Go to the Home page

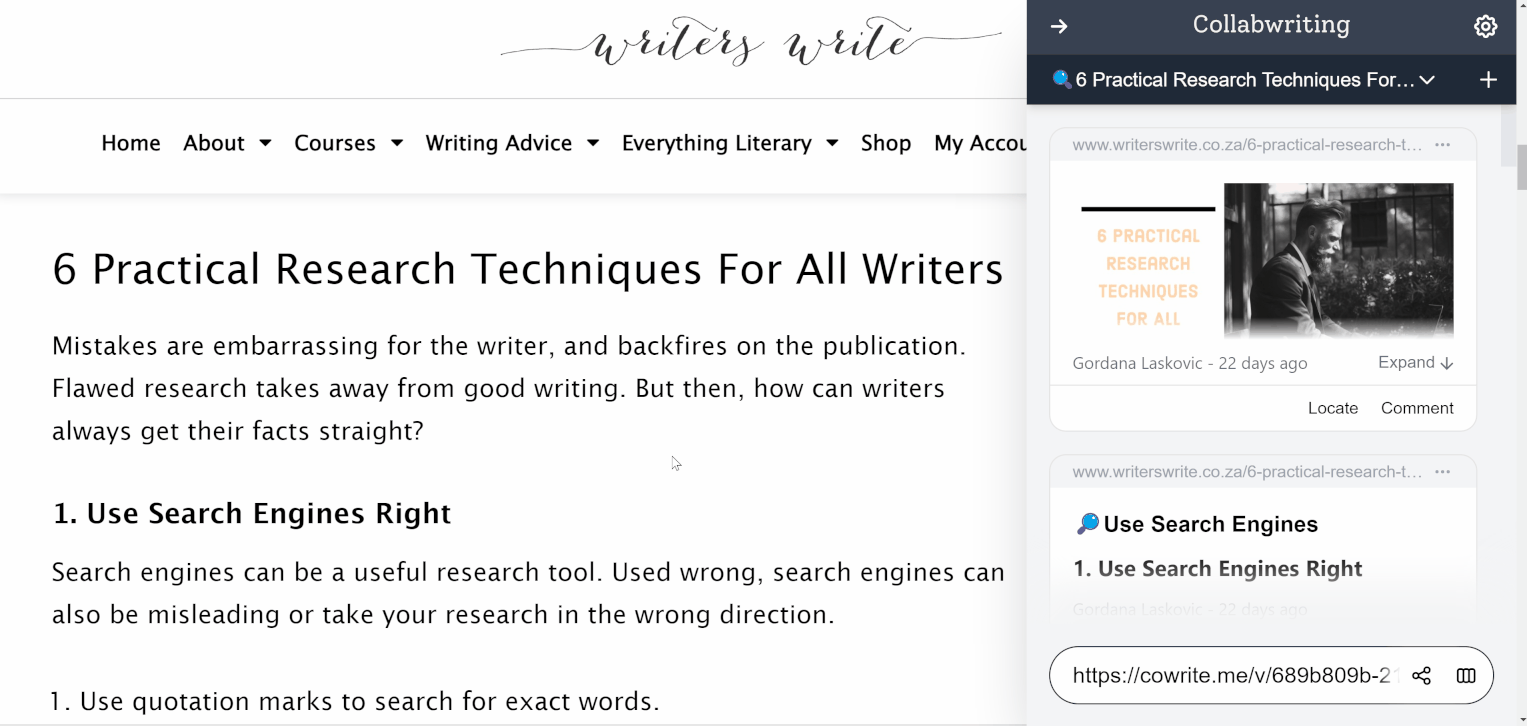pos(131,143)
